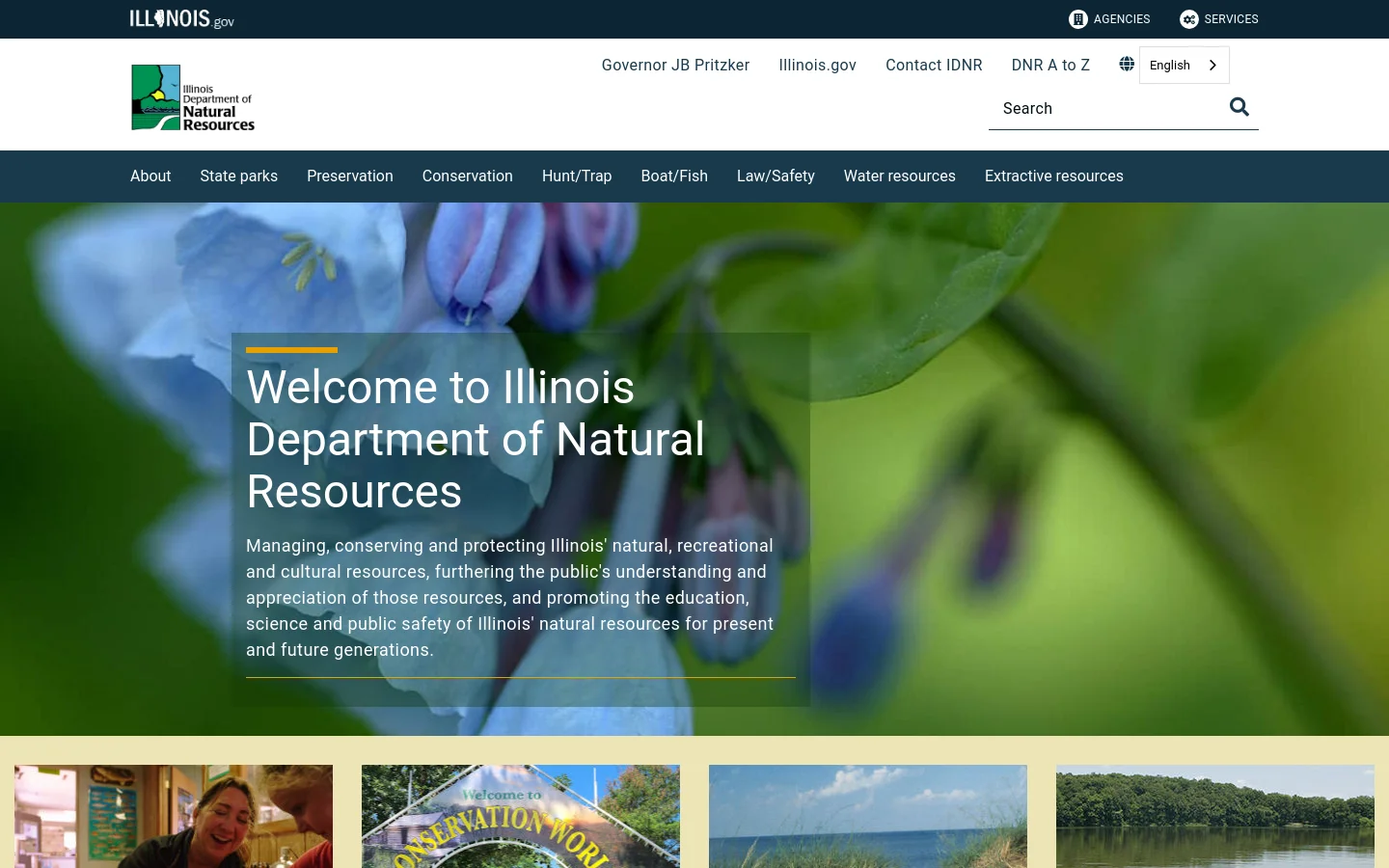Open the Agencies building icon
1389x868 pixels.
tap(1078, 19)
